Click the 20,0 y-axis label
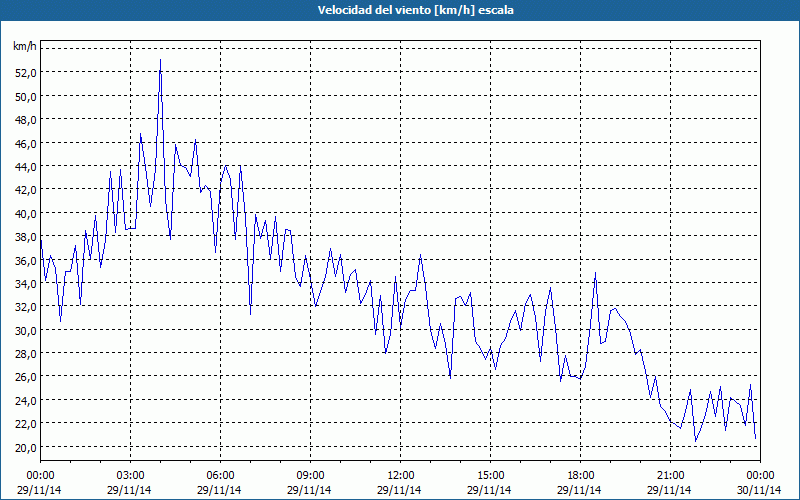This screenshot has width=800, height=500. point(27,447)
